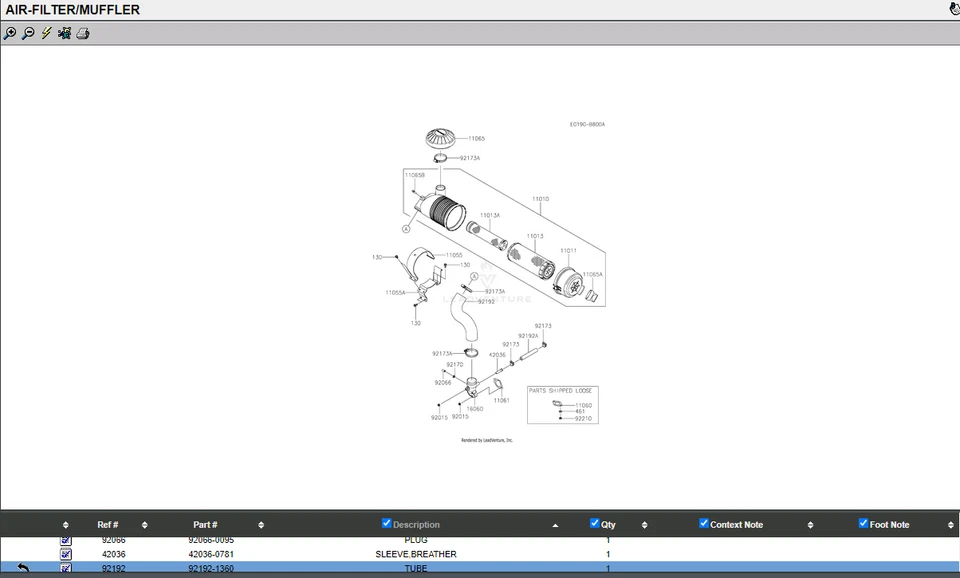
Task: Click ref number 42036 in the table
Action: coord(114,554)
